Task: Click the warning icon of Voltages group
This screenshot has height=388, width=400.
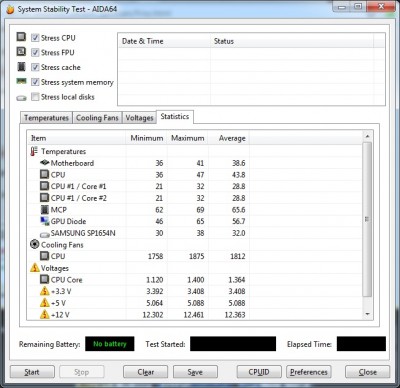Action: coord(35,267)
